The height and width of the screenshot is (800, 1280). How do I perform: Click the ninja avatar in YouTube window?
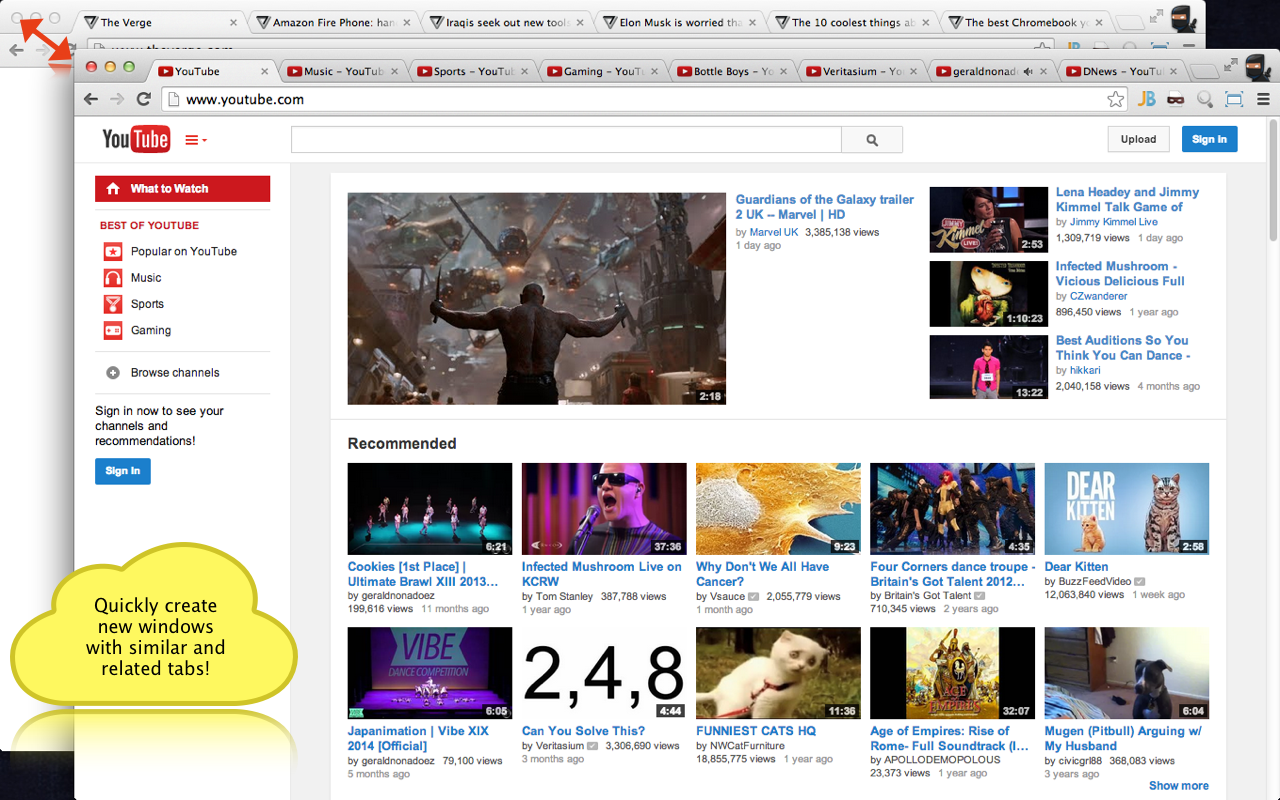click(x=1259, y=67)
